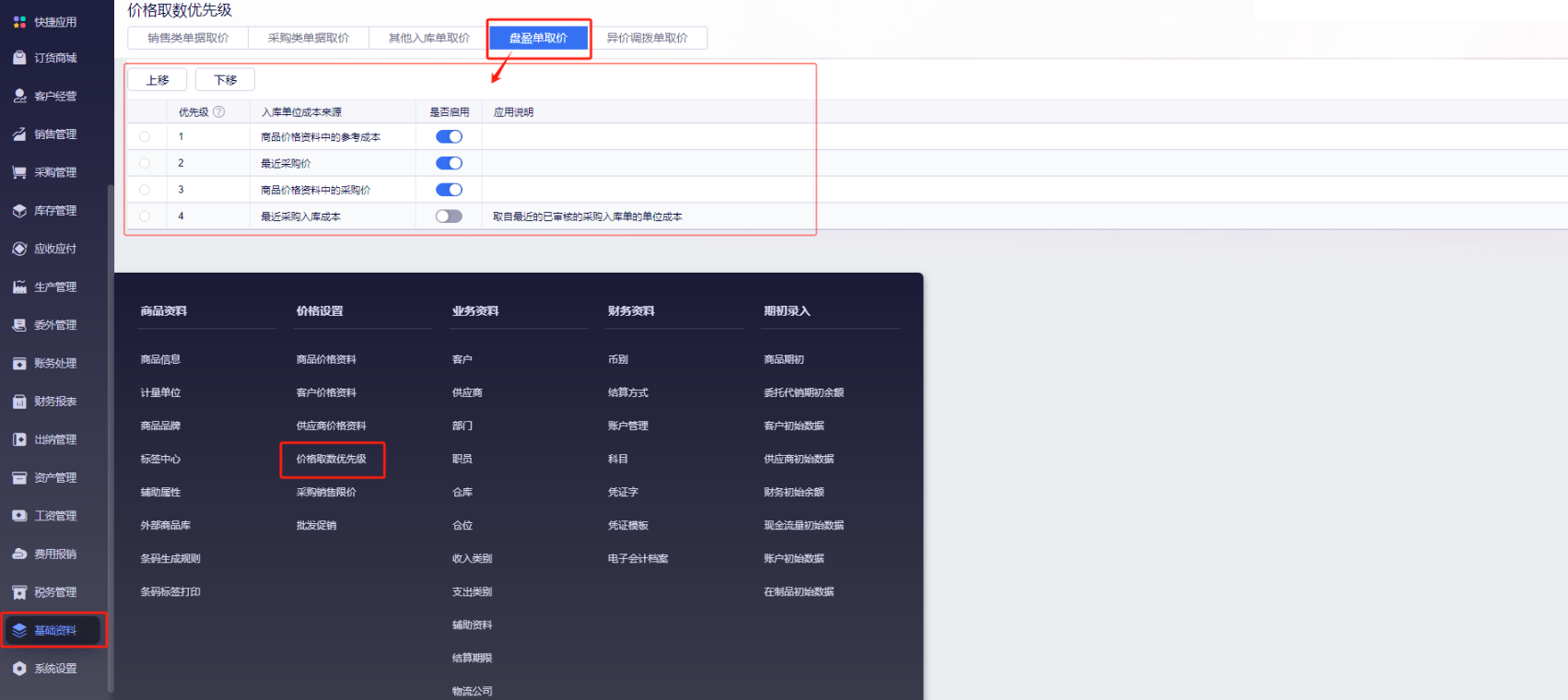Toggle off 商品价格资料中的采购价 switch

pyautogui.click(x=449, y=190)
